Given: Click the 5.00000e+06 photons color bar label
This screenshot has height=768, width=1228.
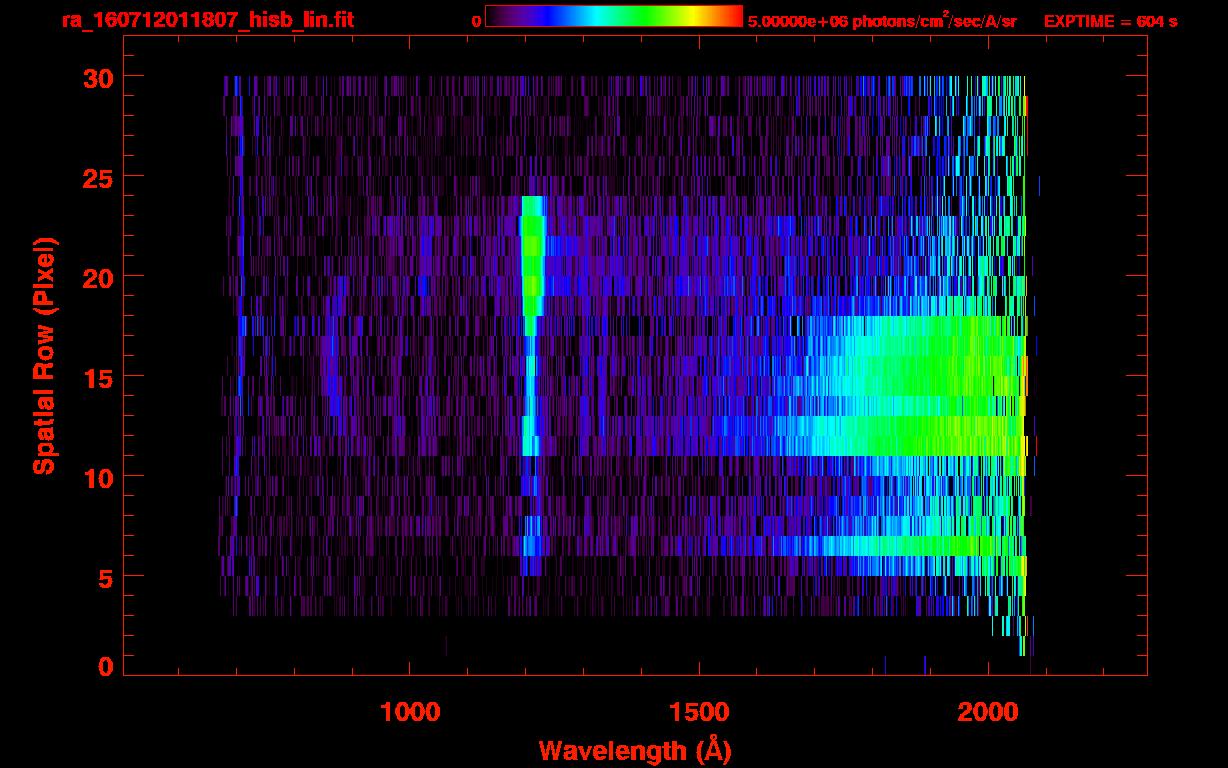Looking at the screenshot, I should click(881, 21).
